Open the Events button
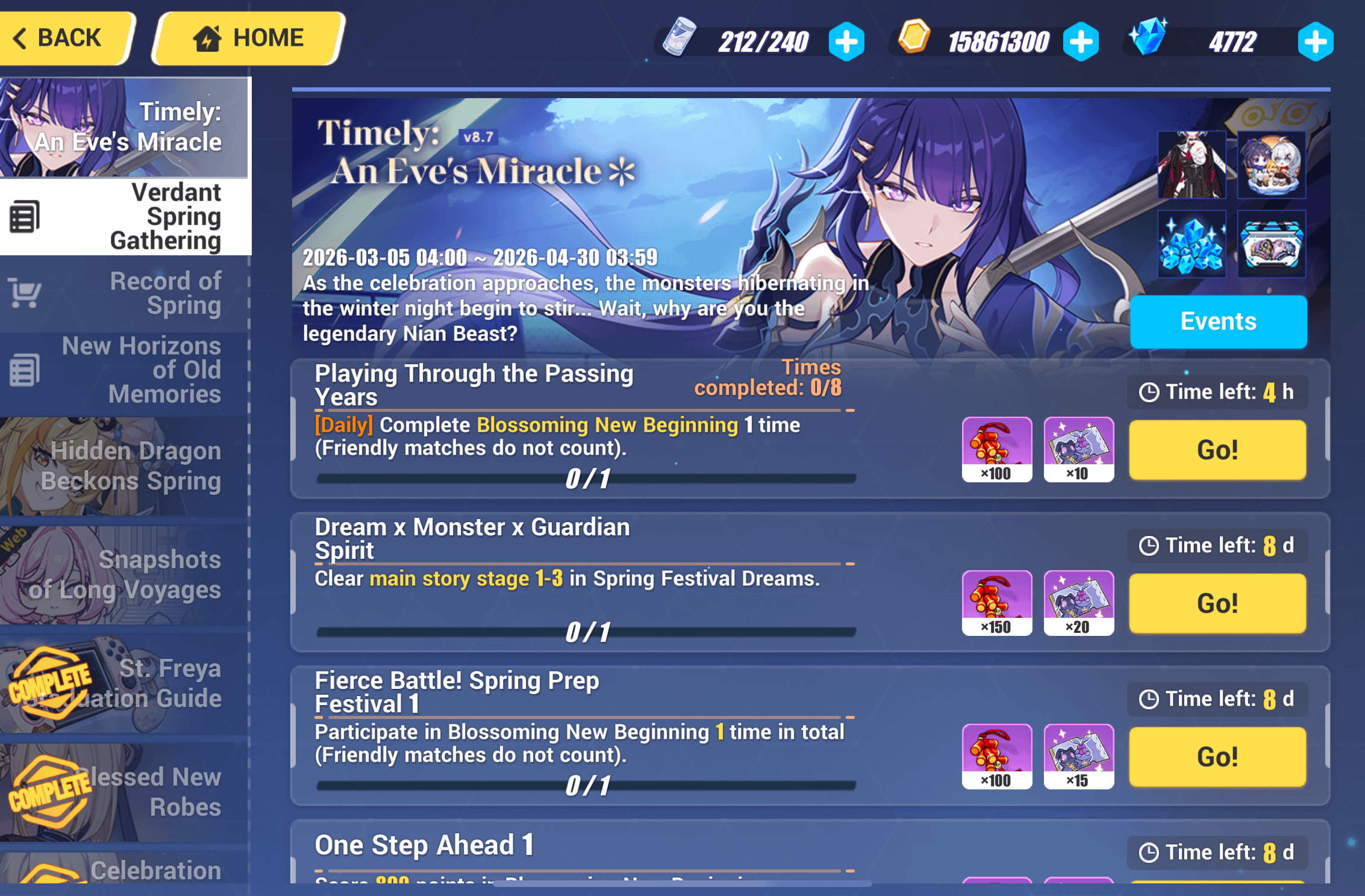 tap(1218, 322)
